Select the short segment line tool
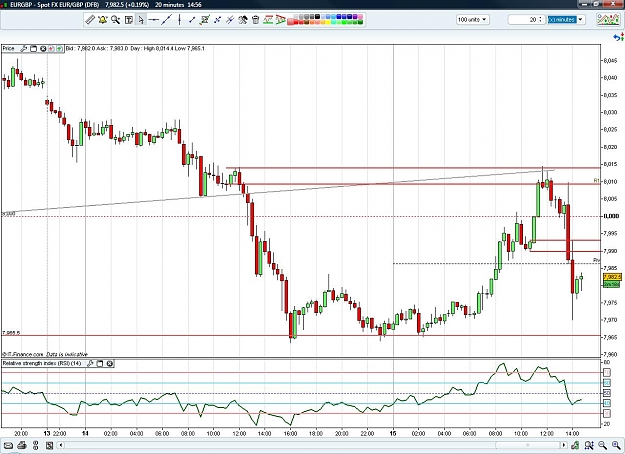 (x=192, y=20)
